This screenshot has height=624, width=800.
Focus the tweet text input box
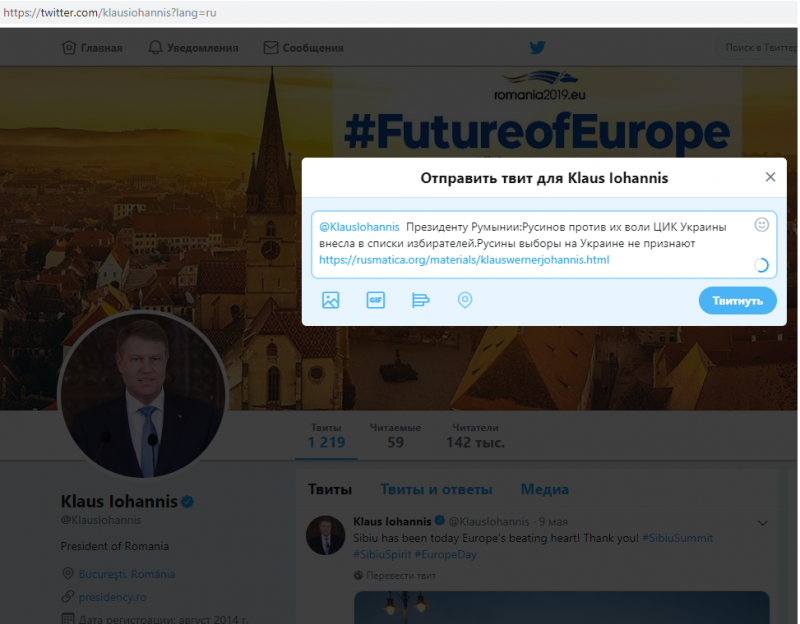(544, 244)
